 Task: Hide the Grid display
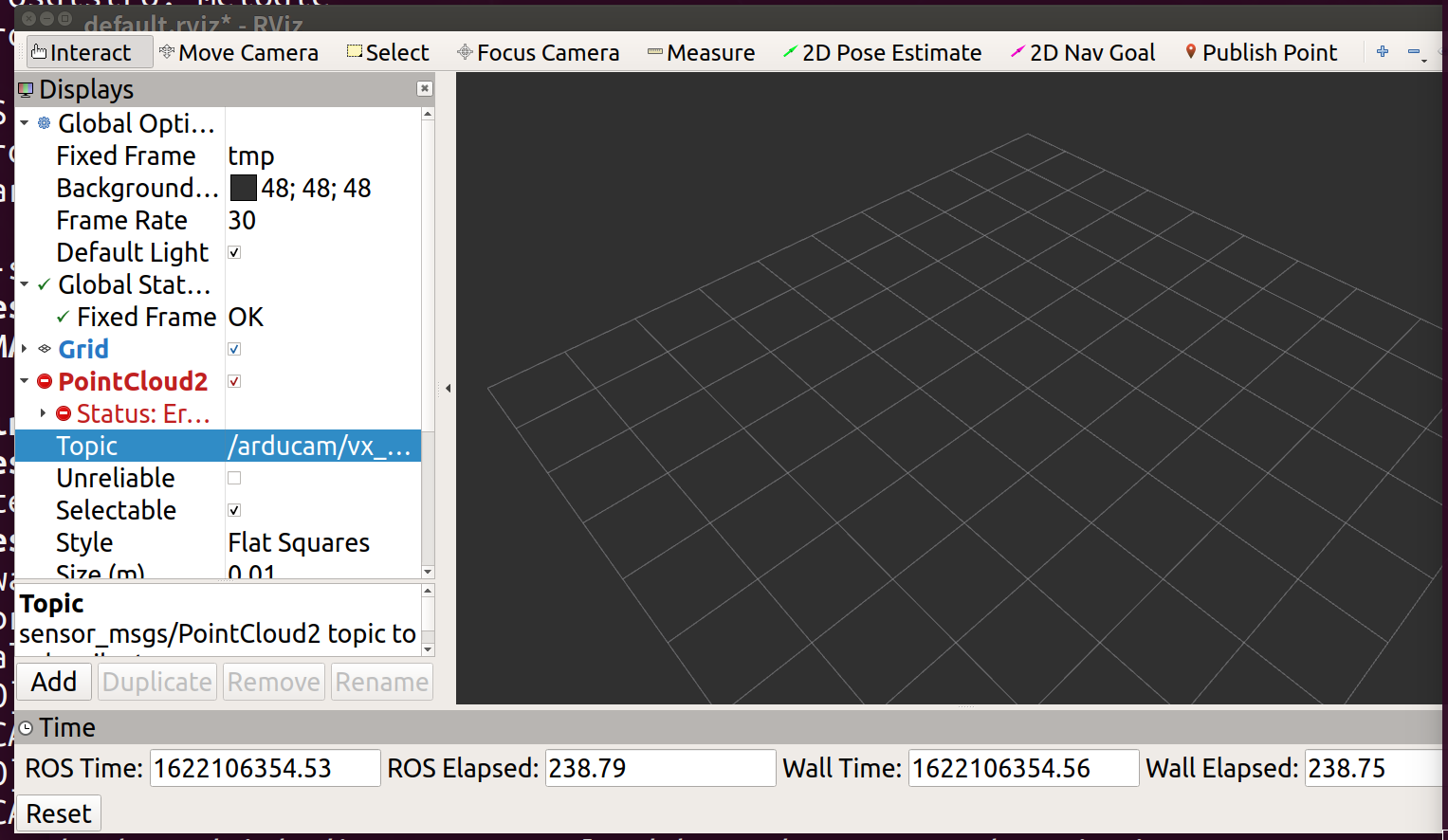233,349
